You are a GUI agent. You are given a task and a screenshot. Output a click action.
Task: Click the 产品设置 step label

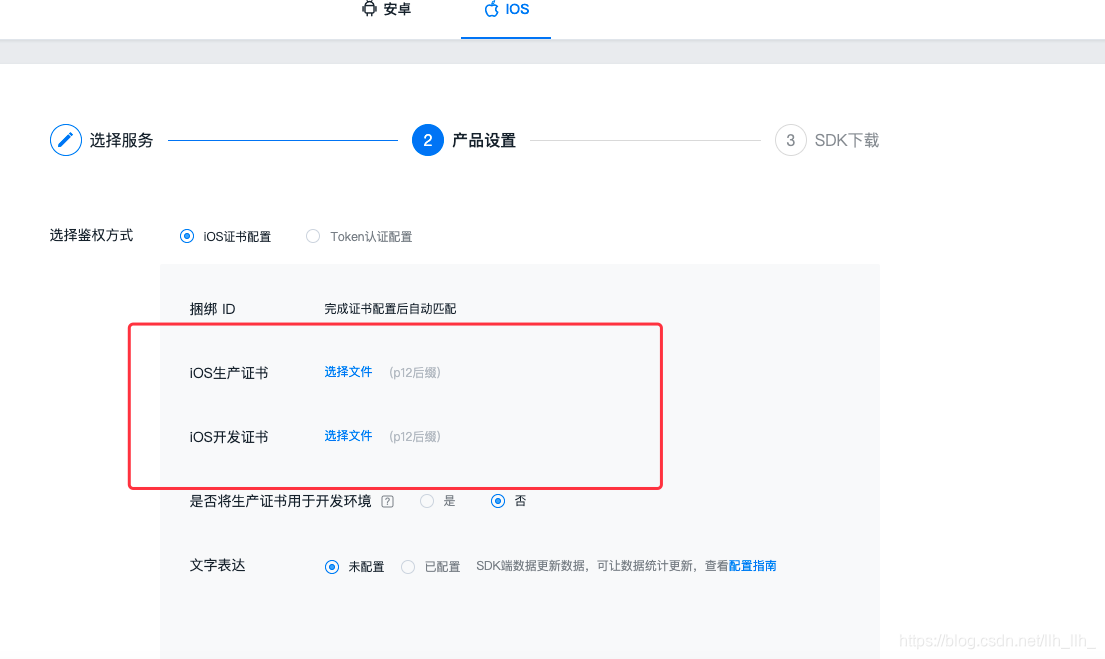484,140
